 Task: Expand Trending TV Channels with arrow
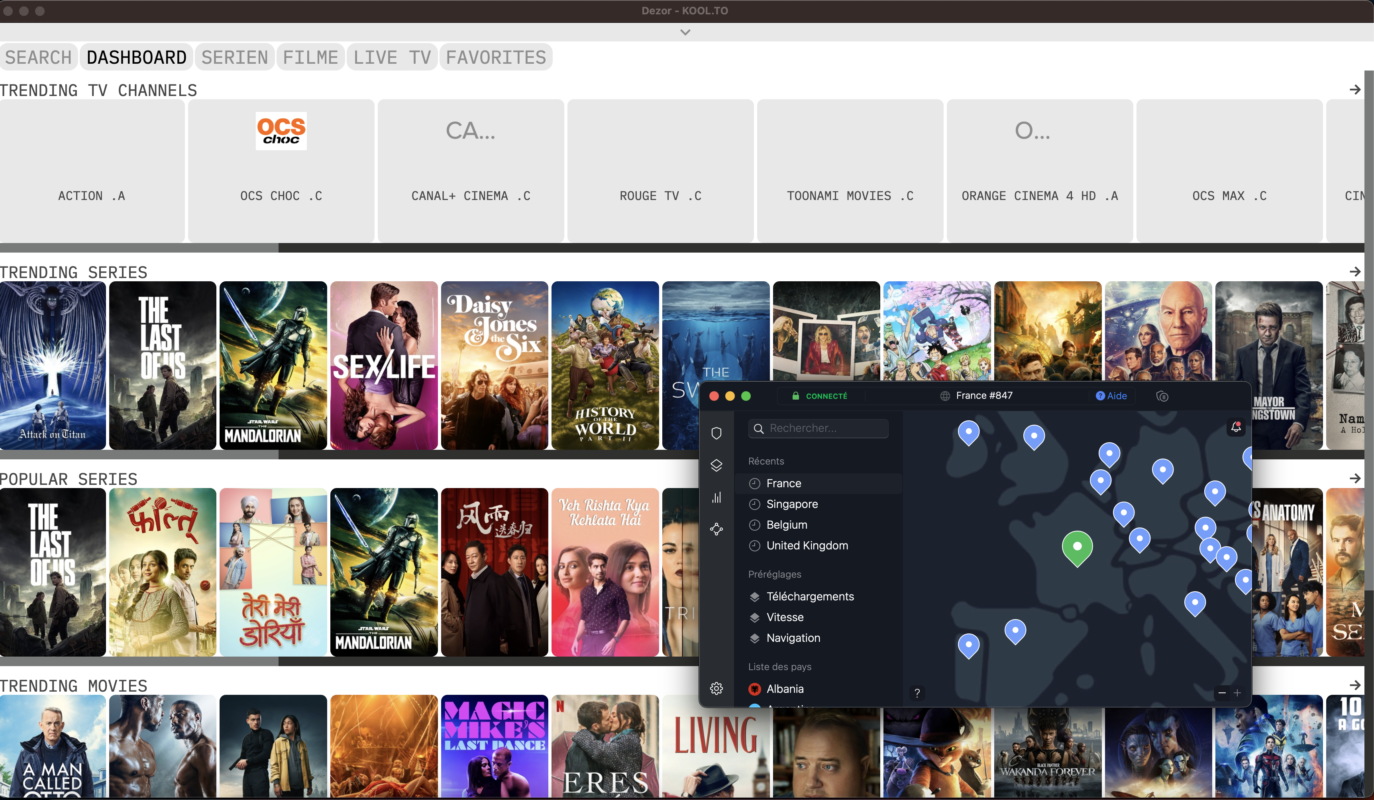coord(1355,90)
